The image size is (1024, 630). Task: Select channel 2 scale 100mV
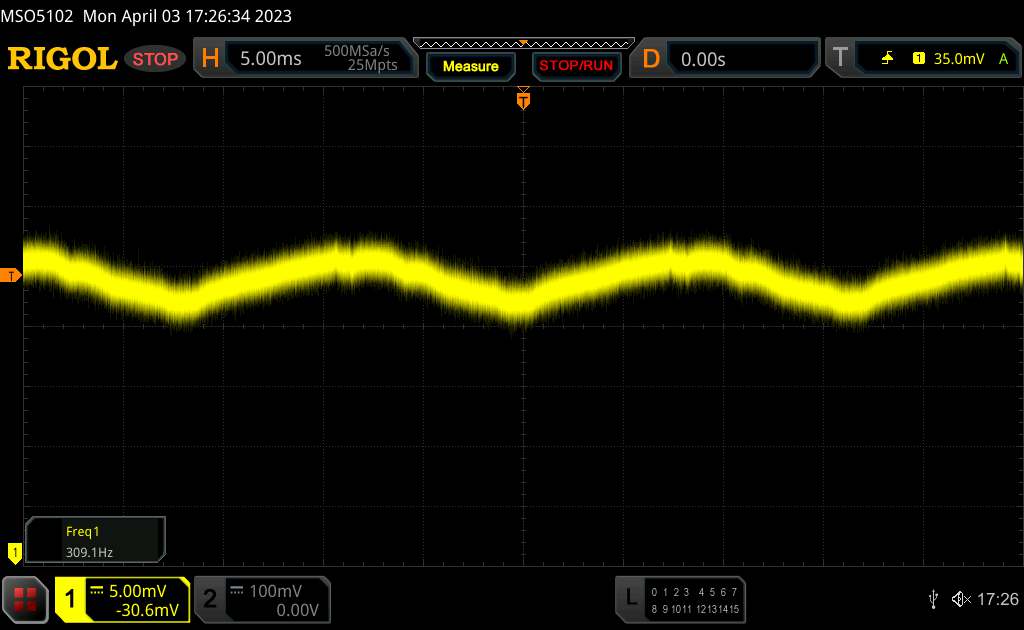(275, 591)
